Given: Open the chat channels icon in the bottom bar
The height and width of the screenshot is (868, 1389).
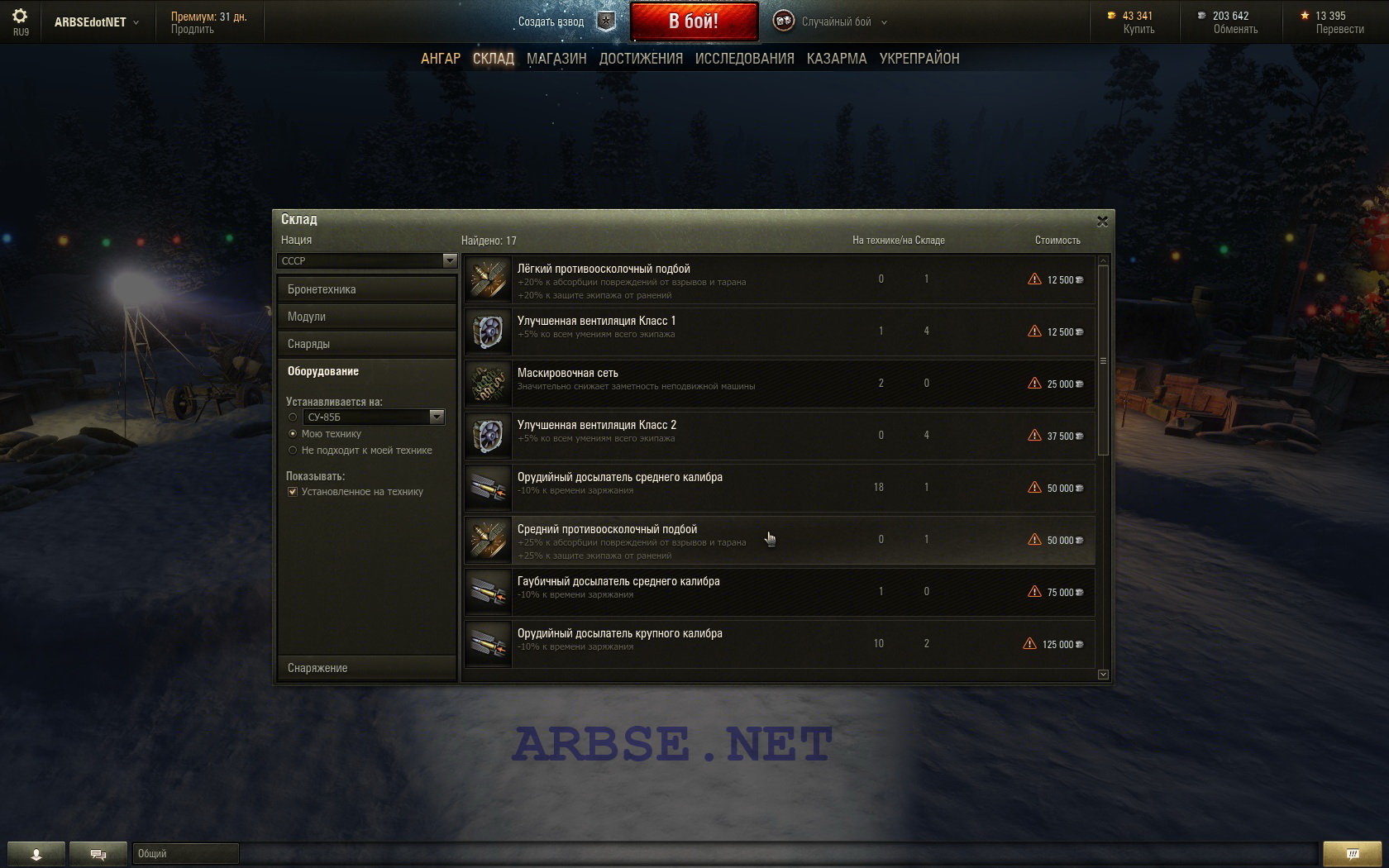Looking at the screenshot, I should [98, 854].
